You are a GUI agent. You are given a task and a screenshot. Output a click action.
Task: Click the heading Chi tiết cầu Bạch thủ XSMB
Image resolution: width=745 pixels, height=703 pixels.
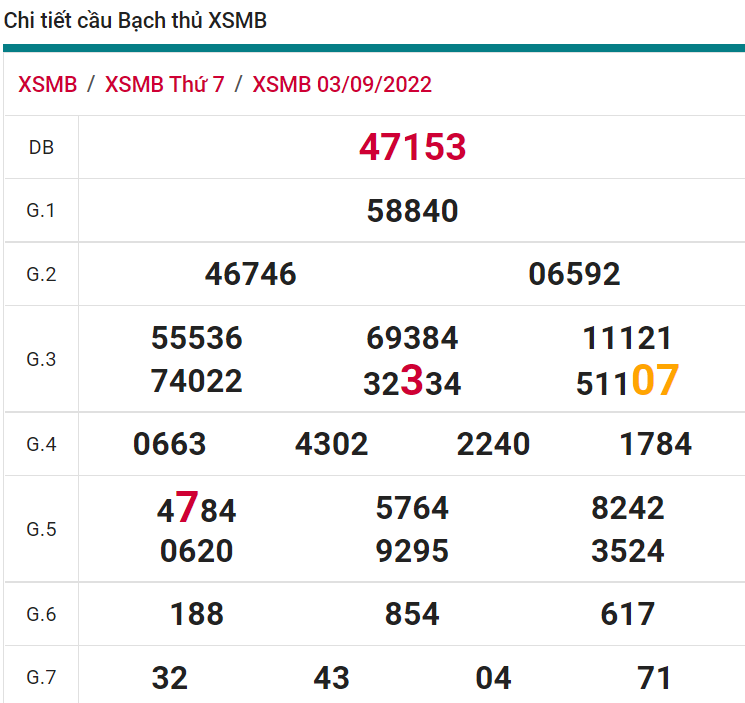point(136,21)
